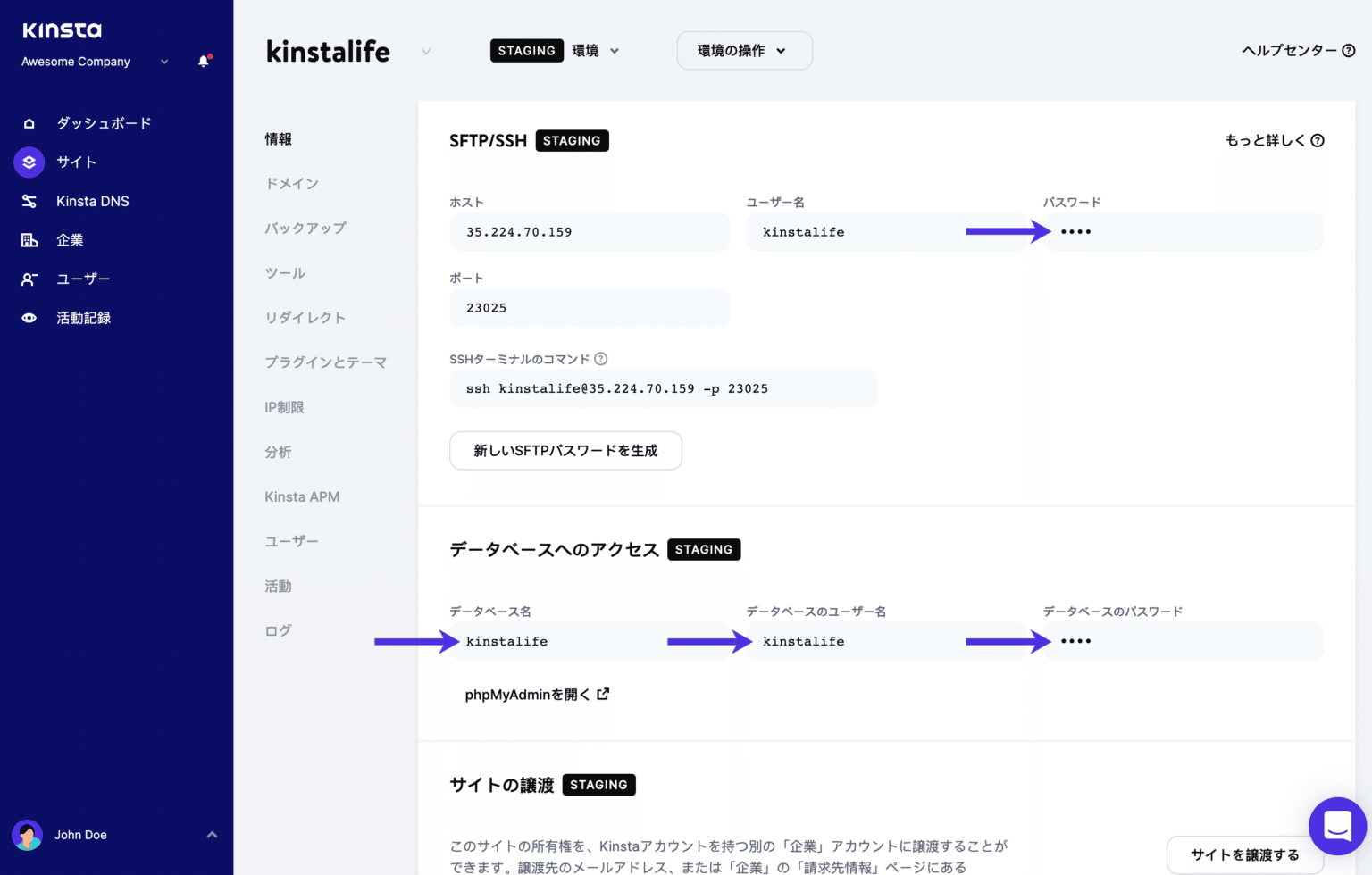Select the ホスト IP address field
The width and height of the screenshot is (1372, 875).
(590, 231)
